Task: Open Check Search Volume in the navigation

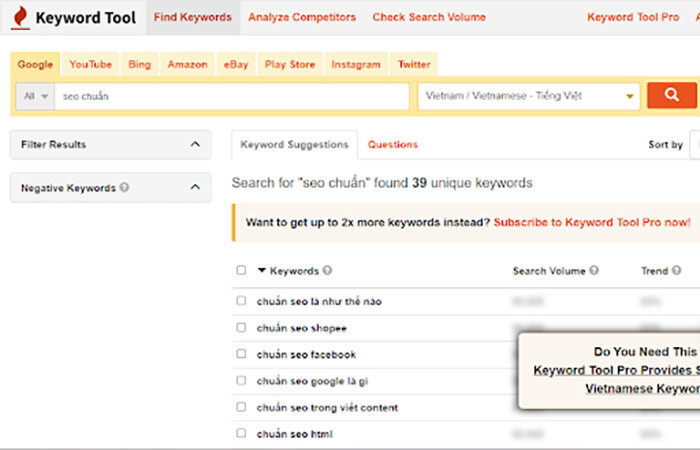Action: tap(429, 17)
